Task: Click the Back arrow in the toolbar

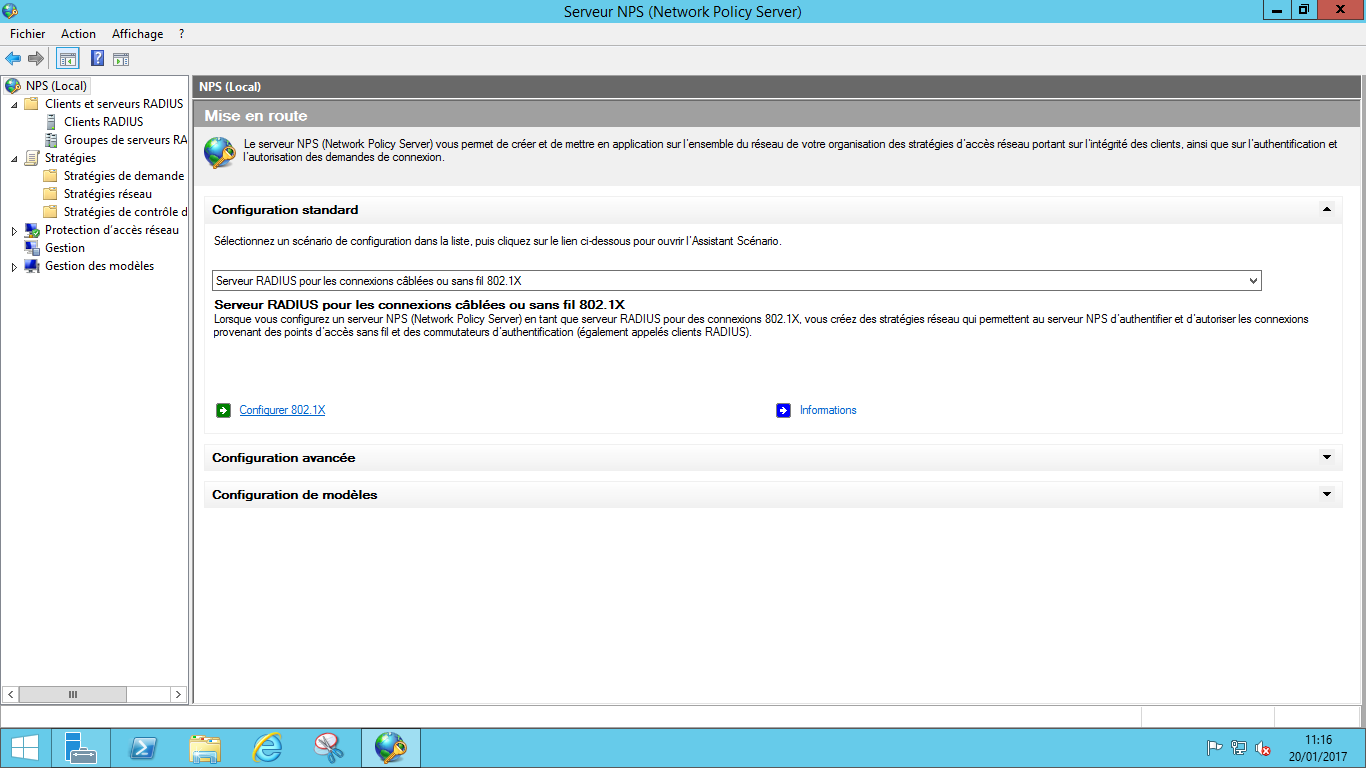Action: (13, 59)
